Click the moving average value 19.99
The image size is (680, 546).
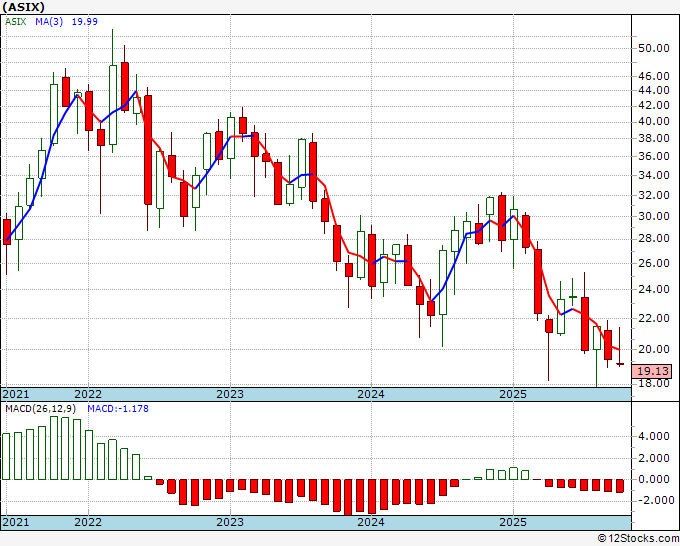pyautogui.click(x=85, y=21)
